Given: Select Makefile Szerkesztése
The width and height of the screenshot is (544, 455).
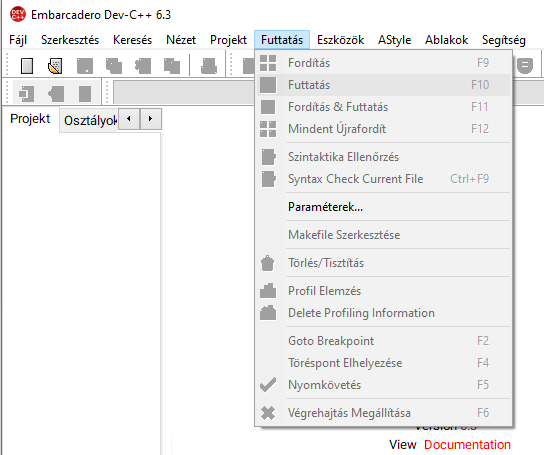Looking at the screenshot, I should (383, 235).
